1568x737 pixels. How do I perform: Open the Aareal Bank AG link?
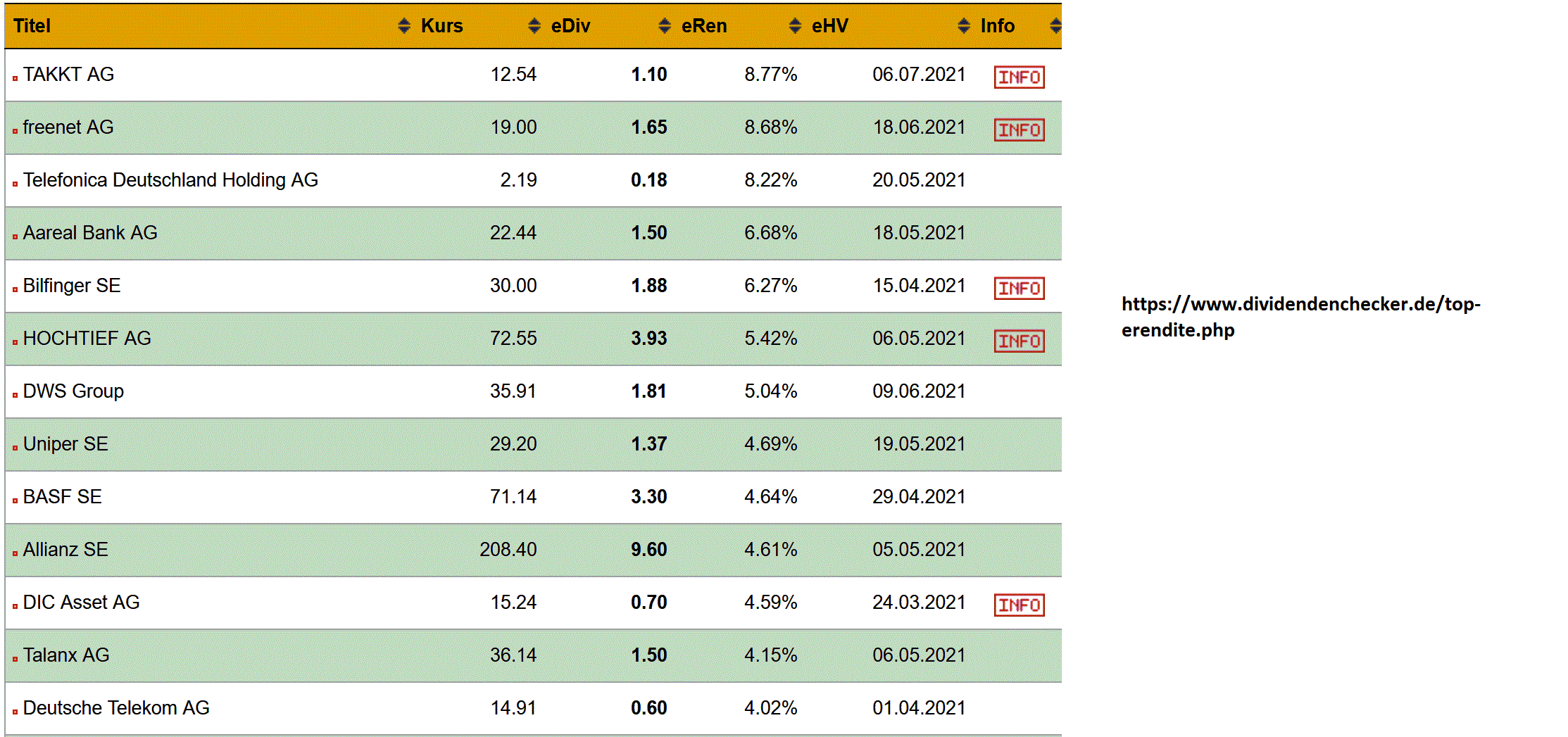click(x=90, y=233)
